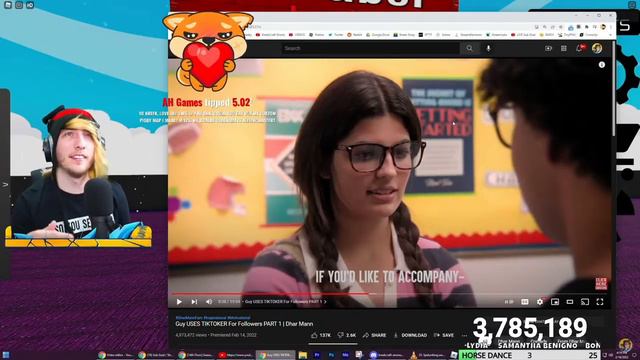Screen dimensions: 640x360
Task: Switch to the active Chrome taskbar window
Action: 276,355
